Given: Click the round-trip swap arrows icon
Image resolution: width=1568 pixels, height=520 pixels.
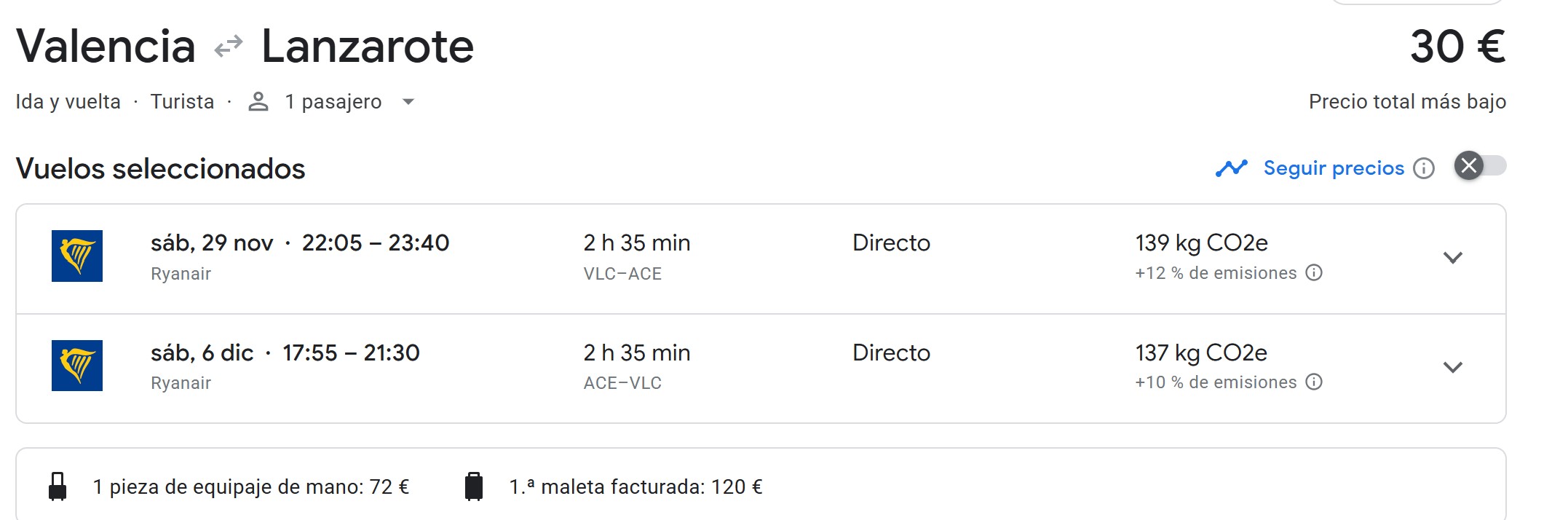Looking at the screenshot, I should click(x=229, y=47).
